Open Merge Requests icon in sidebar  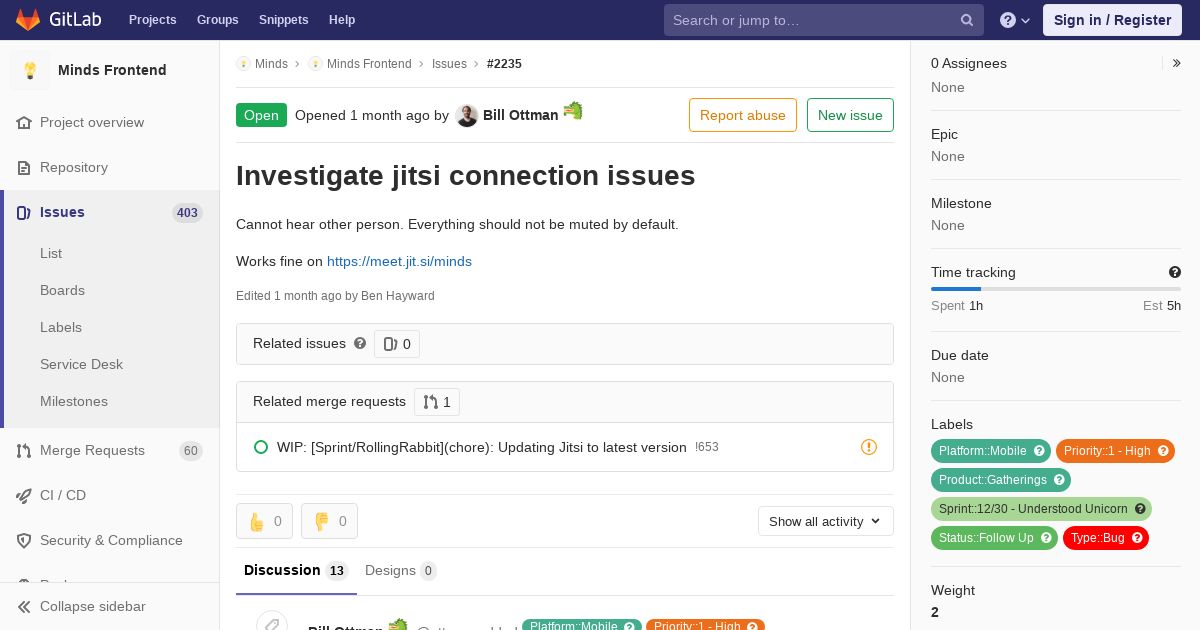tap(24, 450)
